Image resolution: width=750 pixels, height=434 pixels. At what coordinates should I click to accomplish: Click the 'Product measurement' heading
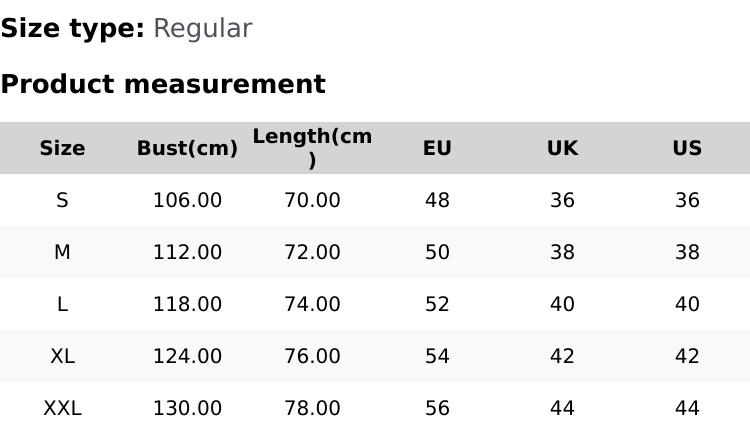(163, 84)
